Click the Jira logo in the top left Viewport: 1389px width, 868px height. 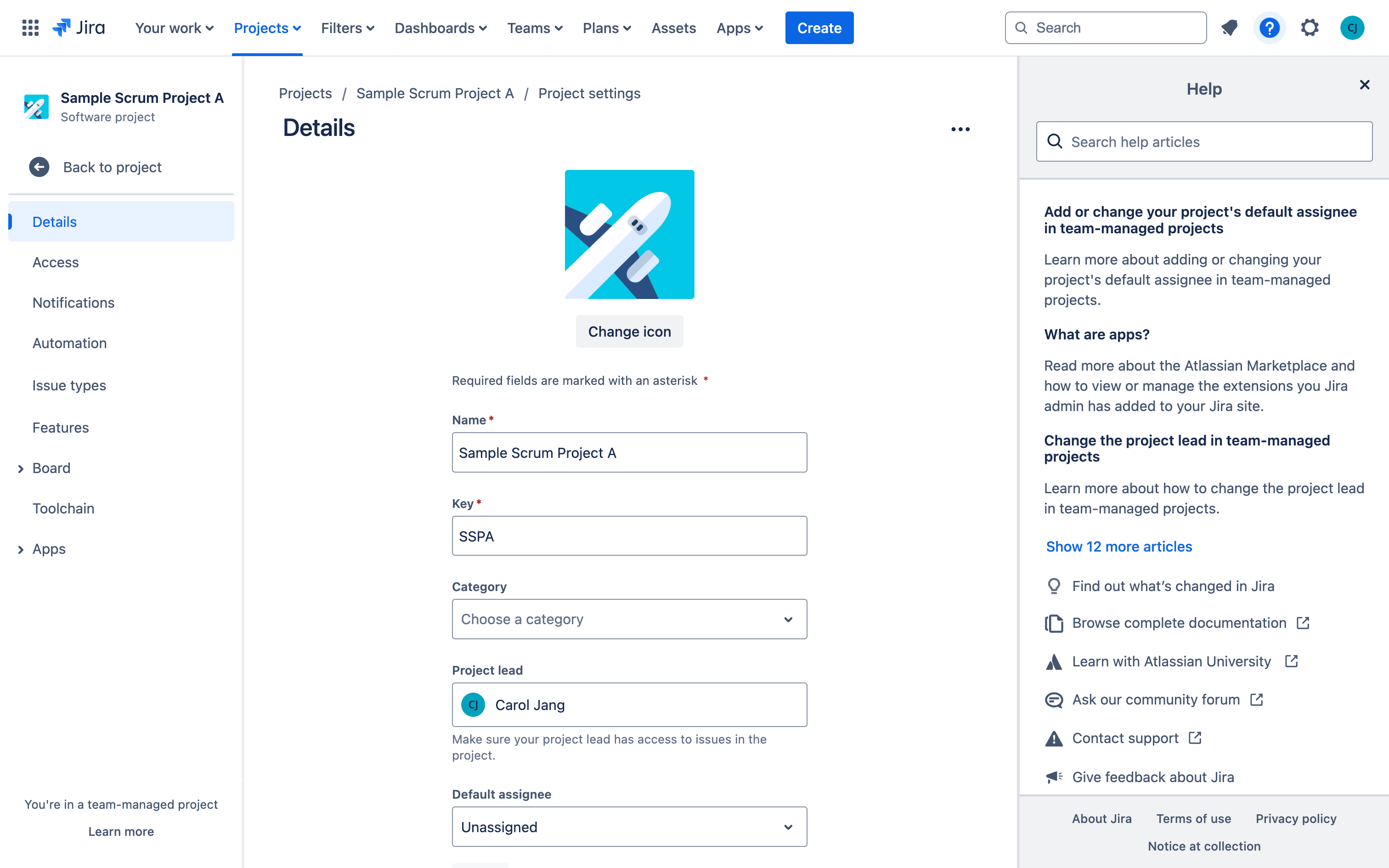pos(79,27)
